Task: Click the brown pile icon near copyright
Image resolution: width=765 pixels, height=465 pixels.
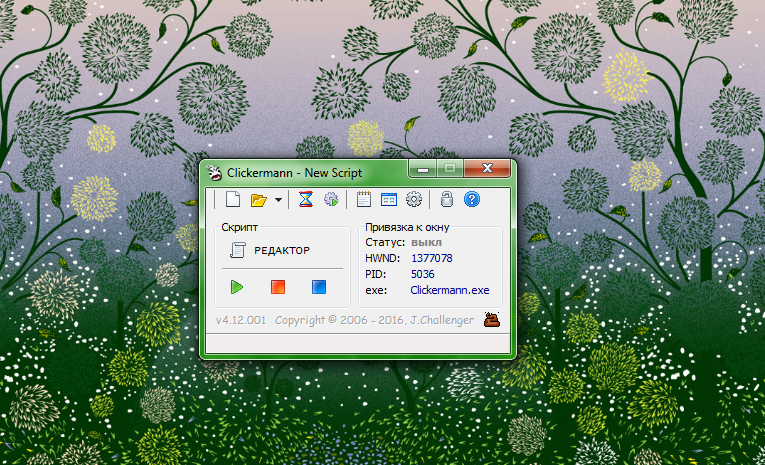Action: point(492,320)
